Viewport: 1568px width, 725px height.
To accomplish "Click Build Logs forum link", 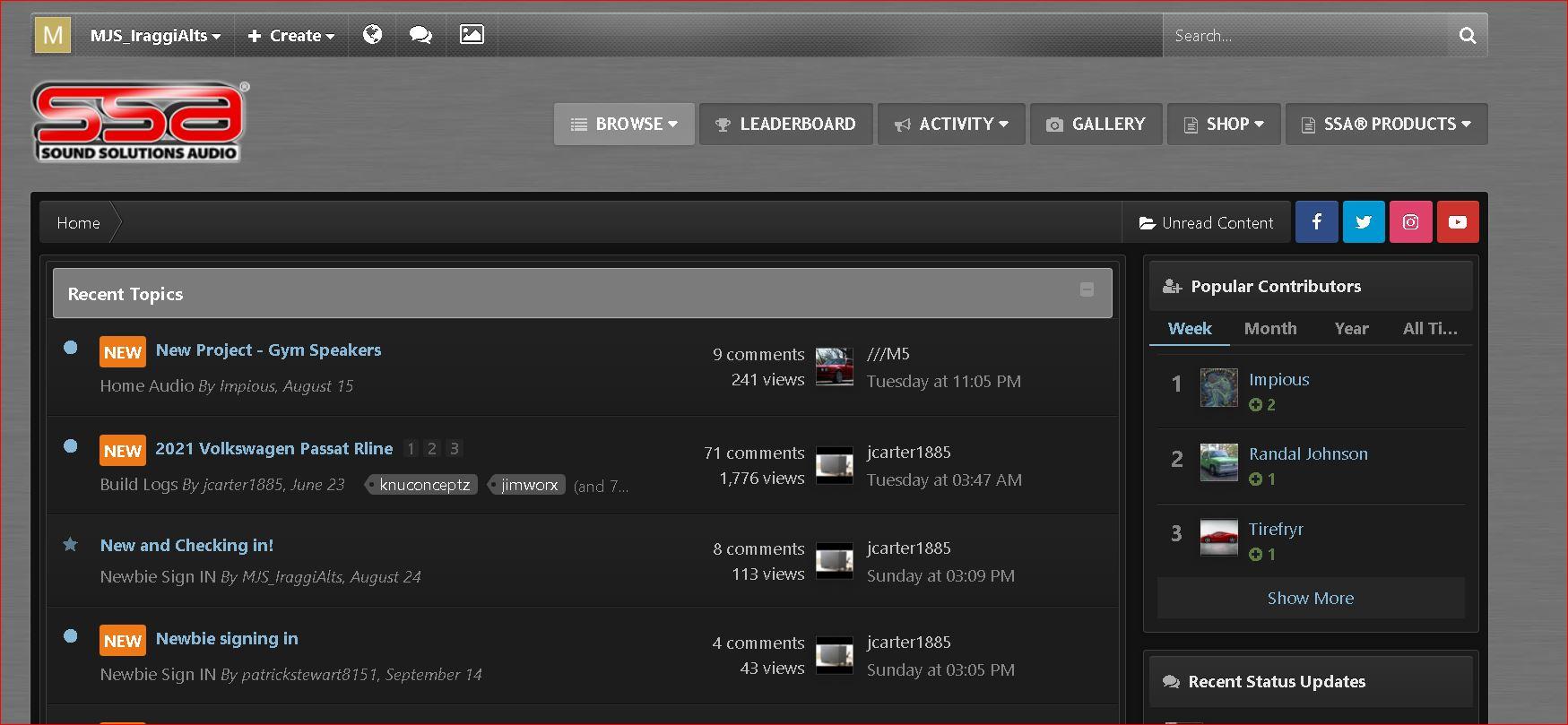I will tap(139, 484).
